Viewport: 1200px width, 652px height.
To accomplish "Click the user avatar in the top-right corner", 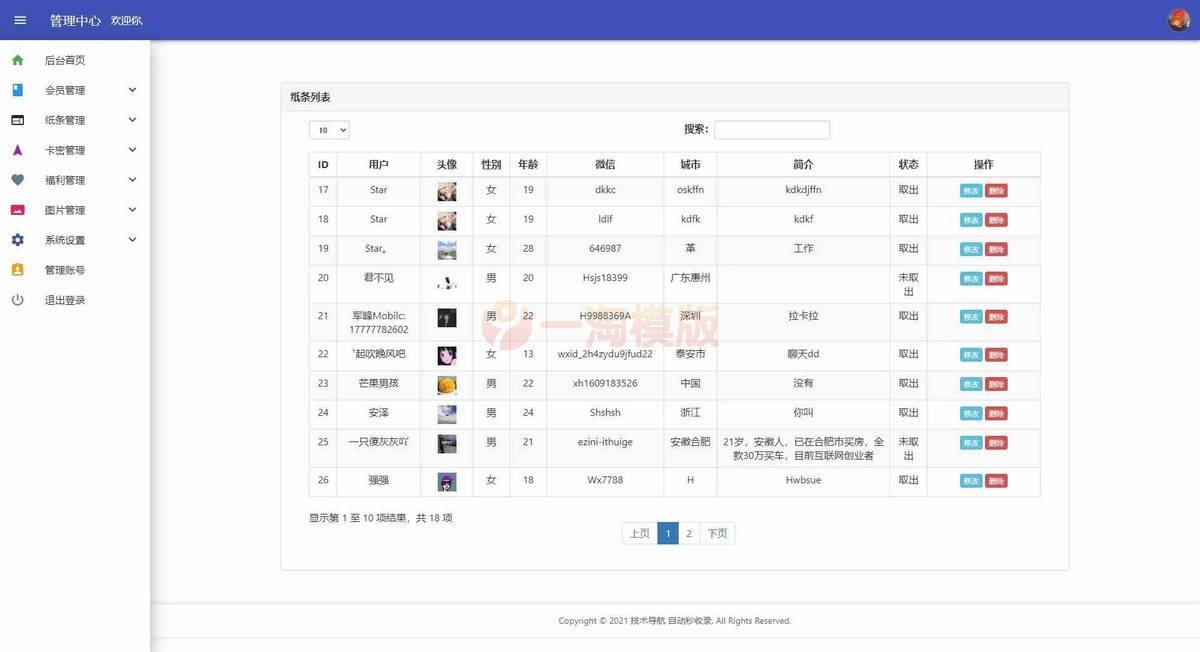I will pyautogui.click(x=1178, y=19).
